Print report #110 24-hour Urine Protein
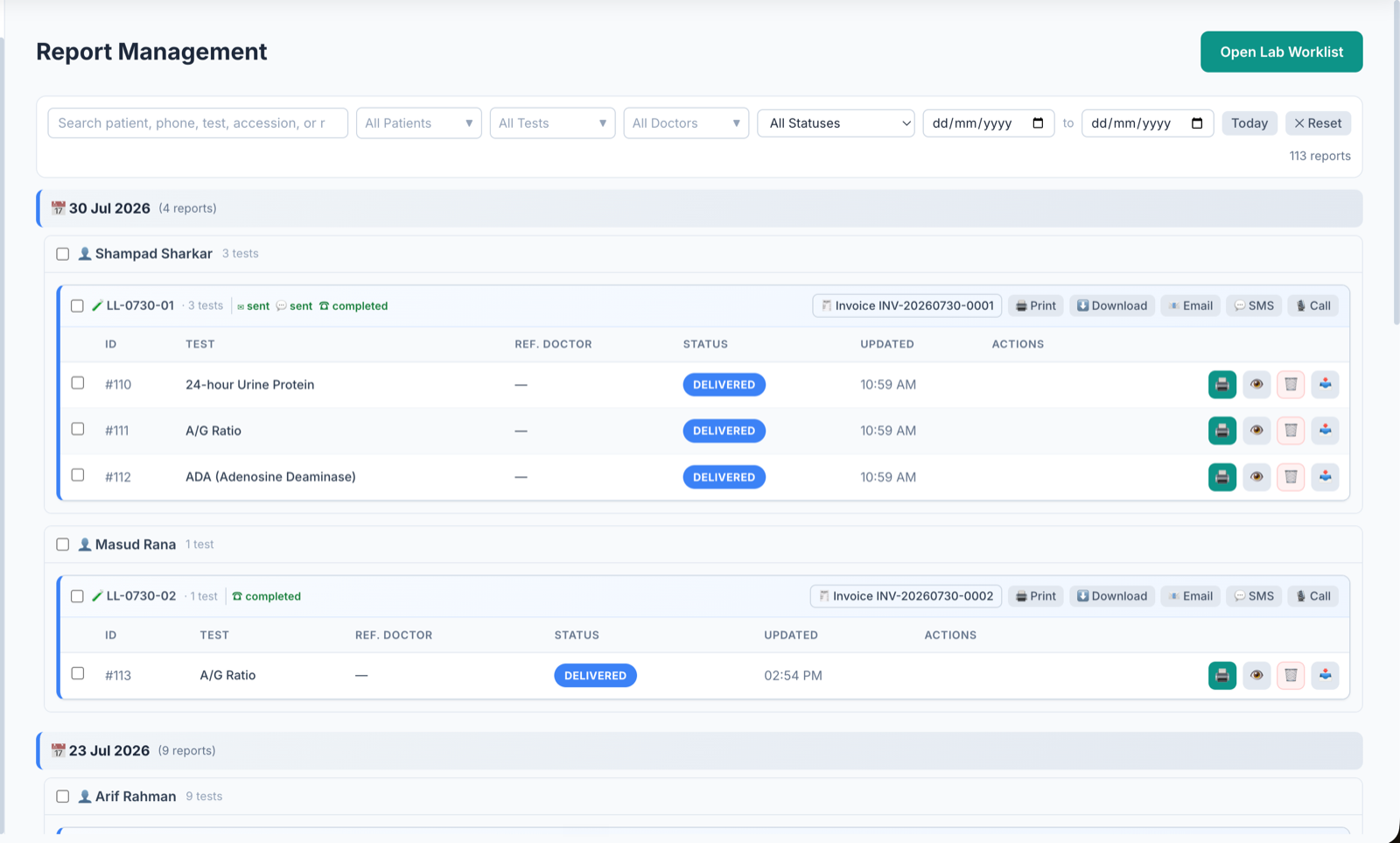1400x843 pixels. (x=1222, y=384)
